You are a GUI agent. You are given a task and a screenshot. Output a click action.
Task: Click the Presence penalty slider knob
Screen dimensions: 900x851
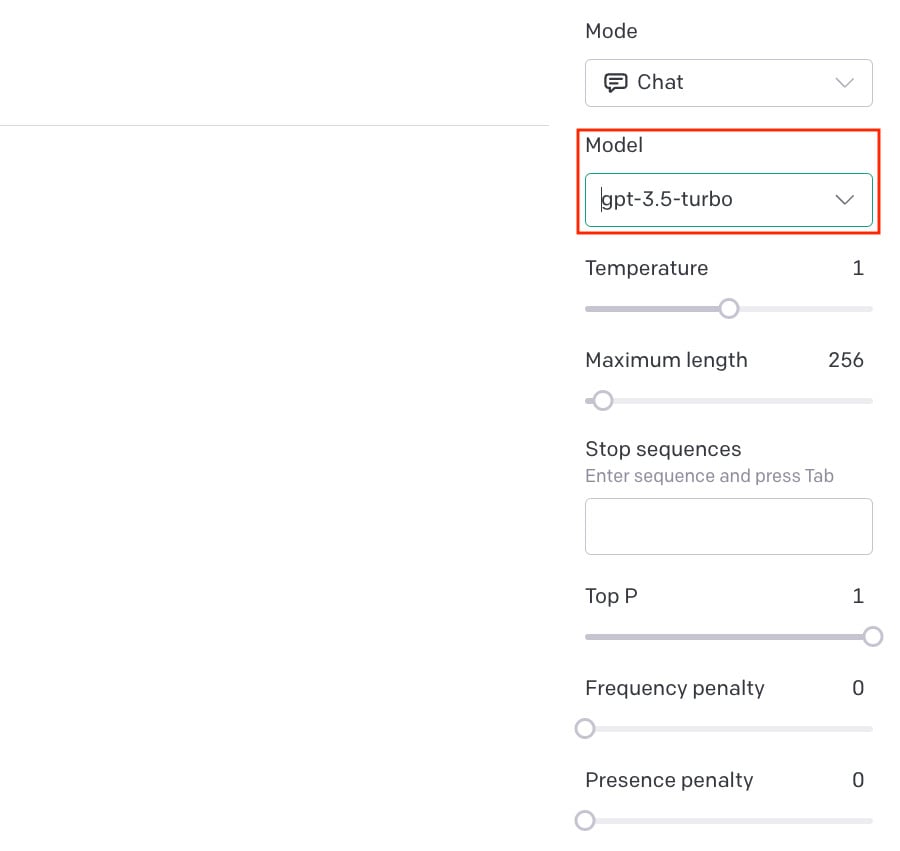[586, 821]
